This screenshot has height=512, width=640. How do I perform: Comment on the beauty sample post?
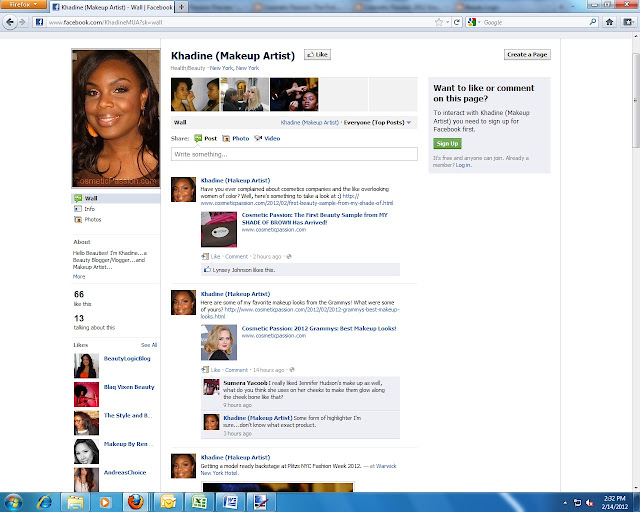pyautogui.click(x=236, y=256)
